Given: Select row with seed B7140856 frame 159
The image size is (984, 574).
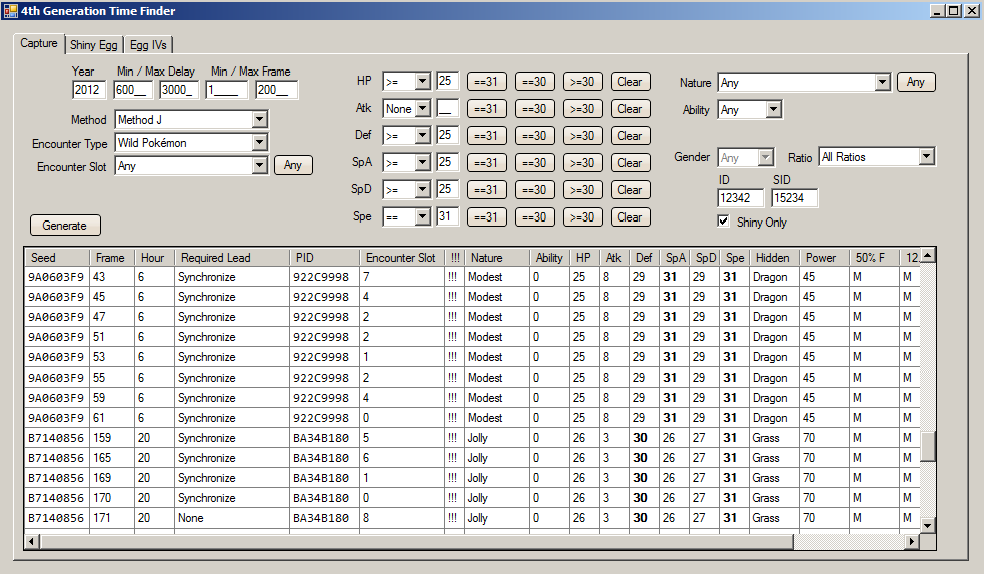Looking at the screenshot, I should [x=473, y=438].
